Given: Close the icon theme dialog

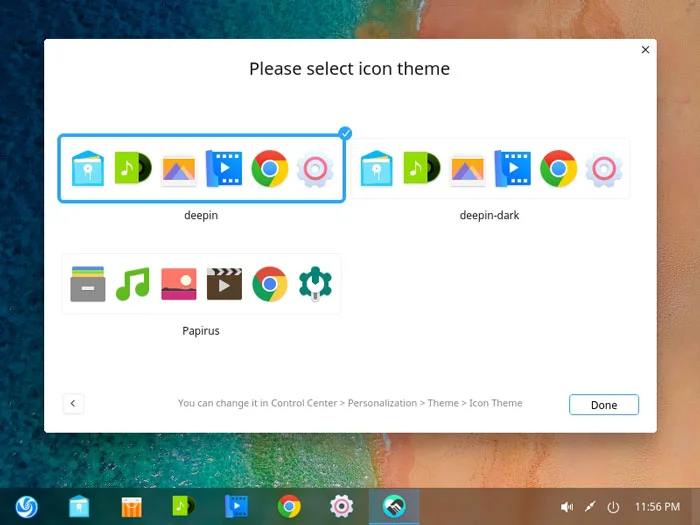Looking at the screenshot, I should point(645,50).
